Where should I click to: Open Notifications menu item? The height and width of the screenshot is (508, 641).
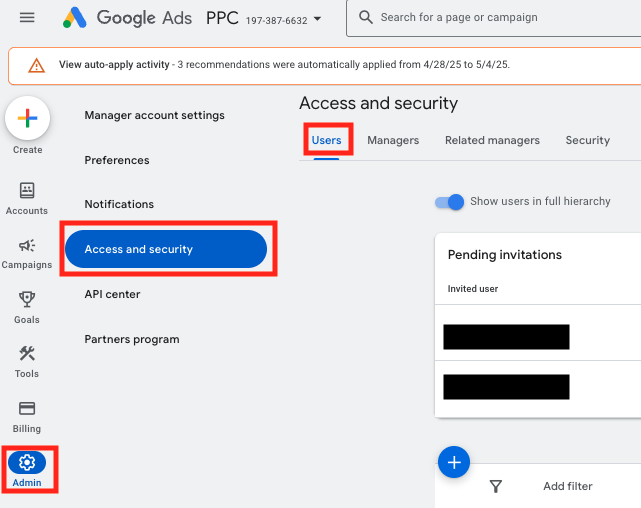pos(119,204)
